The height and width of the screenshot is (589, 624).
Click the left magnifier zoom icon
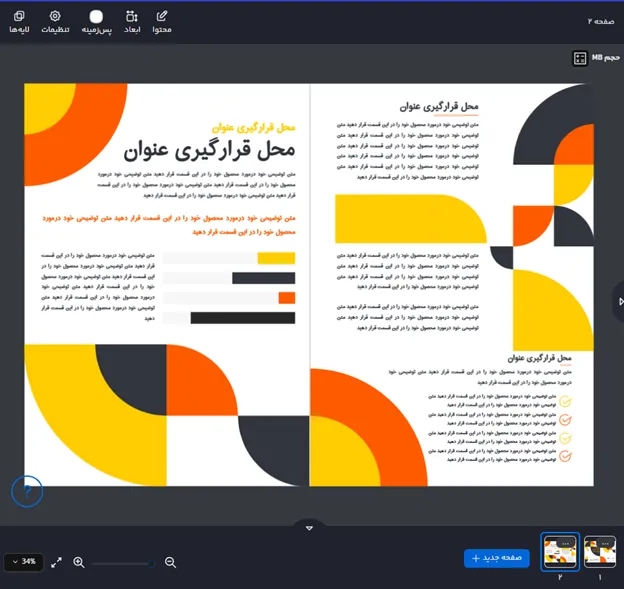(79, 562)
